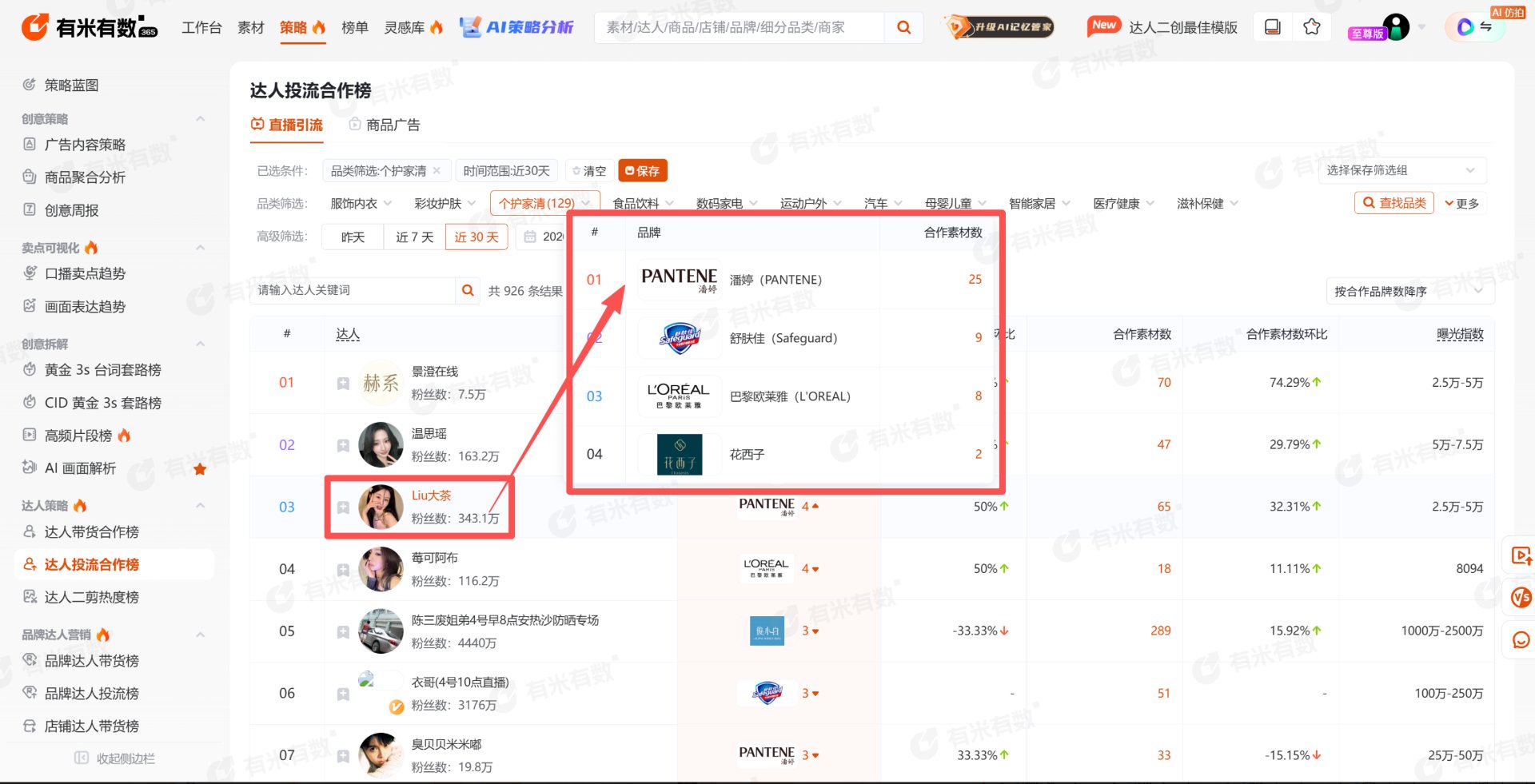Expand the 彩妆护肤 category dropdown

[x=445, y=203]
